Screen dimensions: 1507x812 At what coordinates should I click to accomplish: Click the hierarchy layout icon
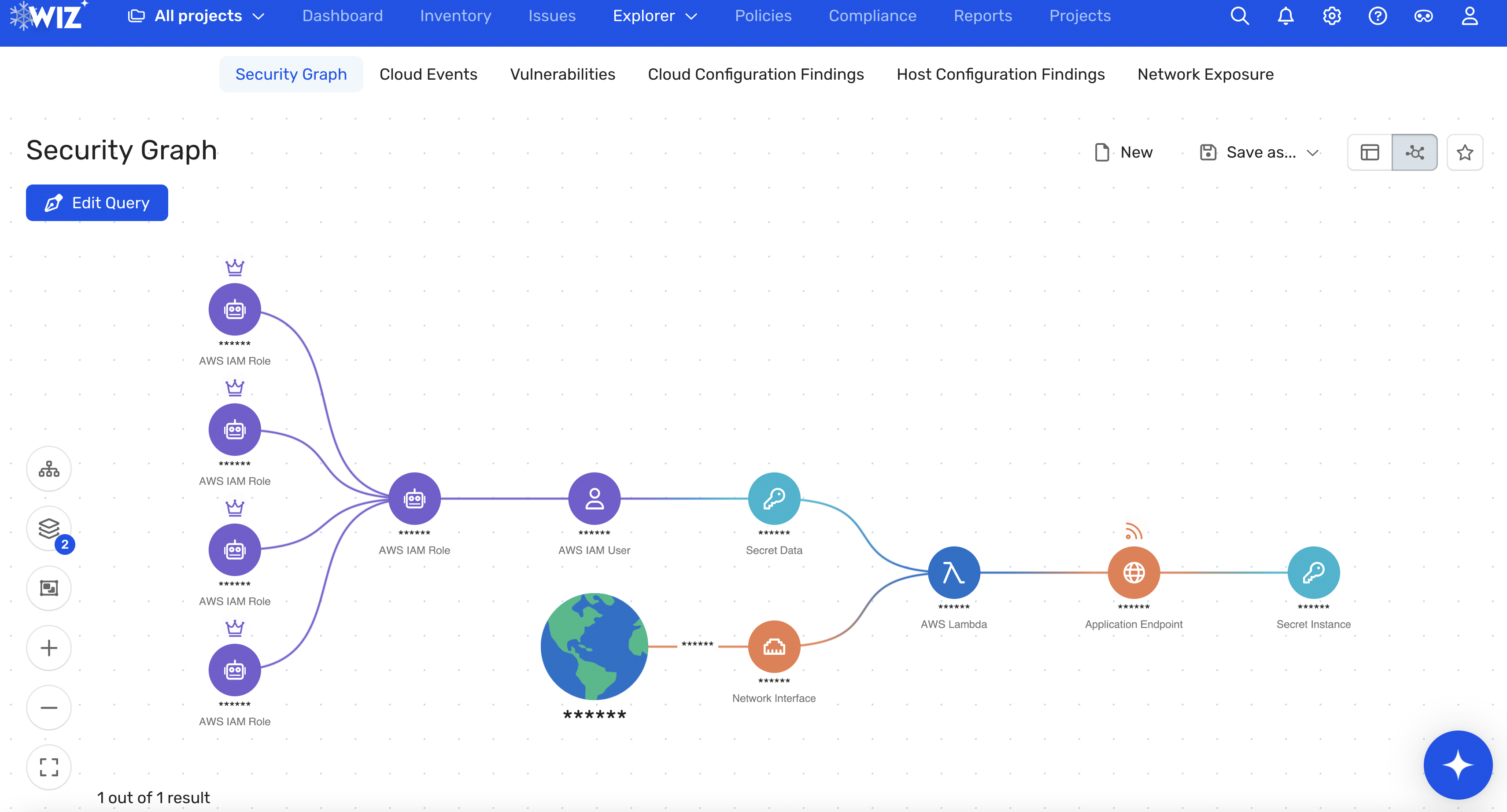(x=49, y=469)
